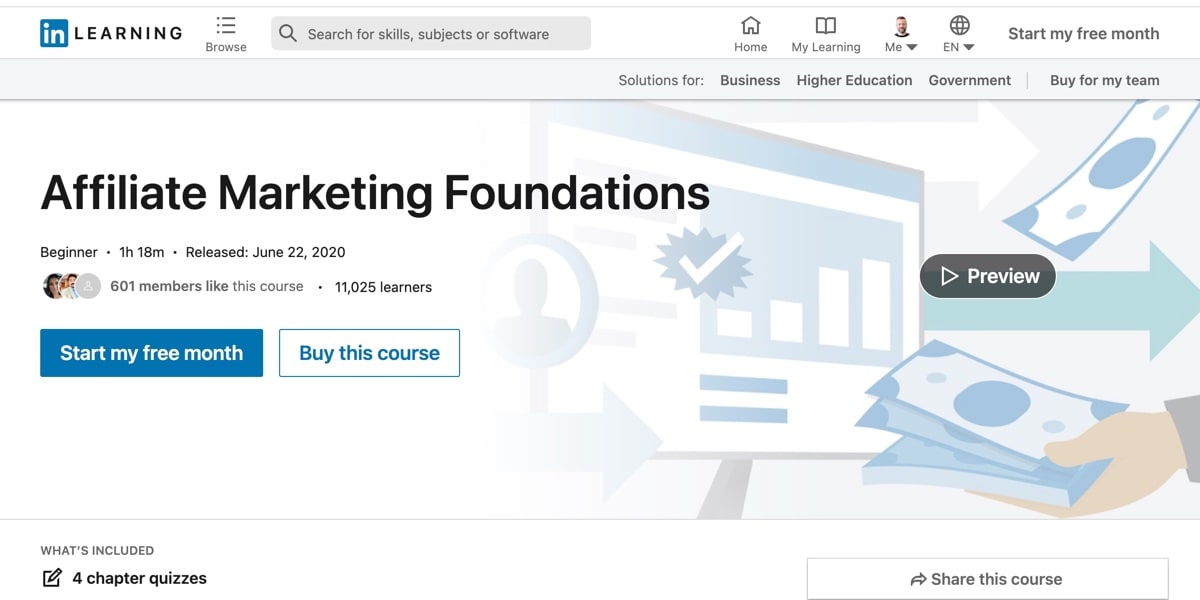Click the globe language icon
The width and height of the screenshot is (1200, 600).
pos(959,25)
